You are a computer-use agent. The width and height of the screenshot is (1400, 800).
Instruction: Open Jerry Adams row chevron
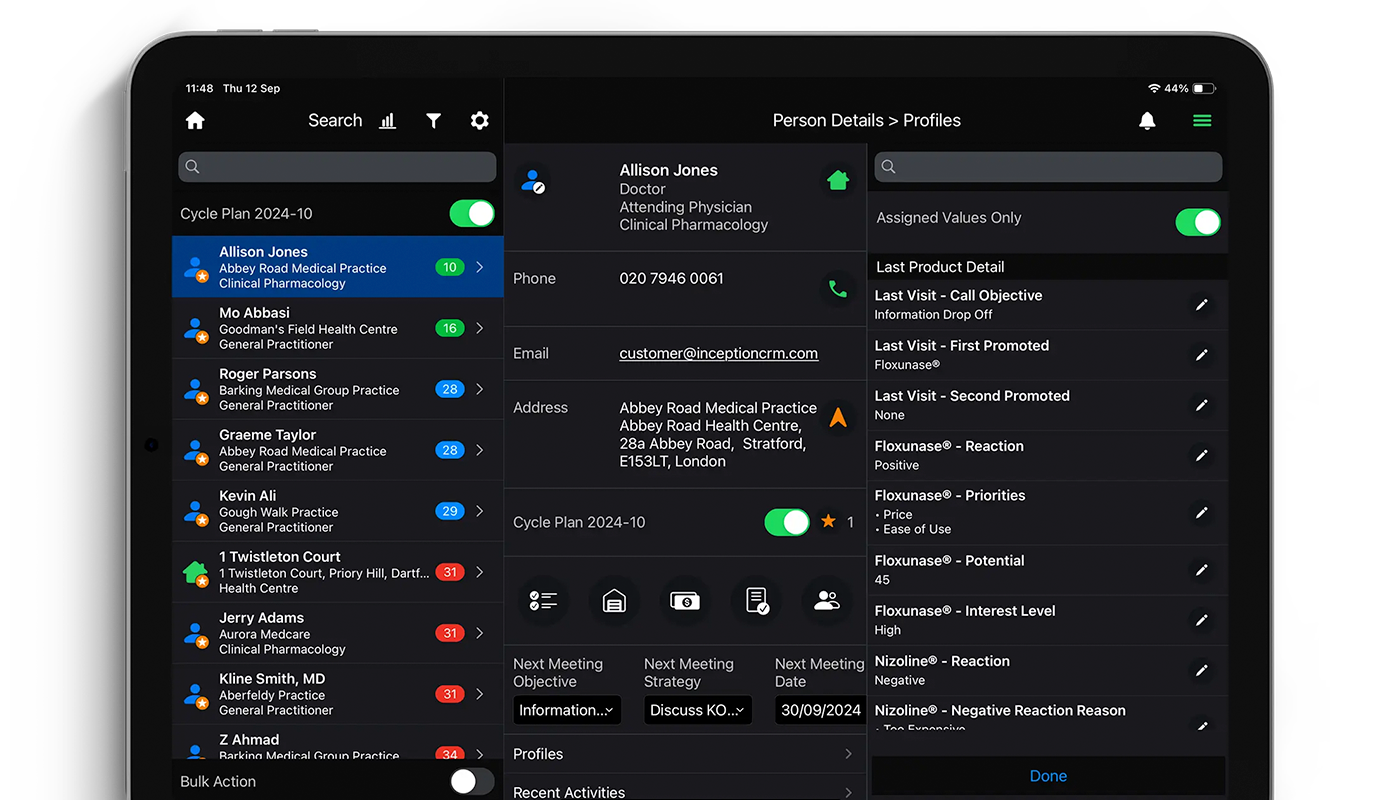pyautogui.click(x=480, y=633)
